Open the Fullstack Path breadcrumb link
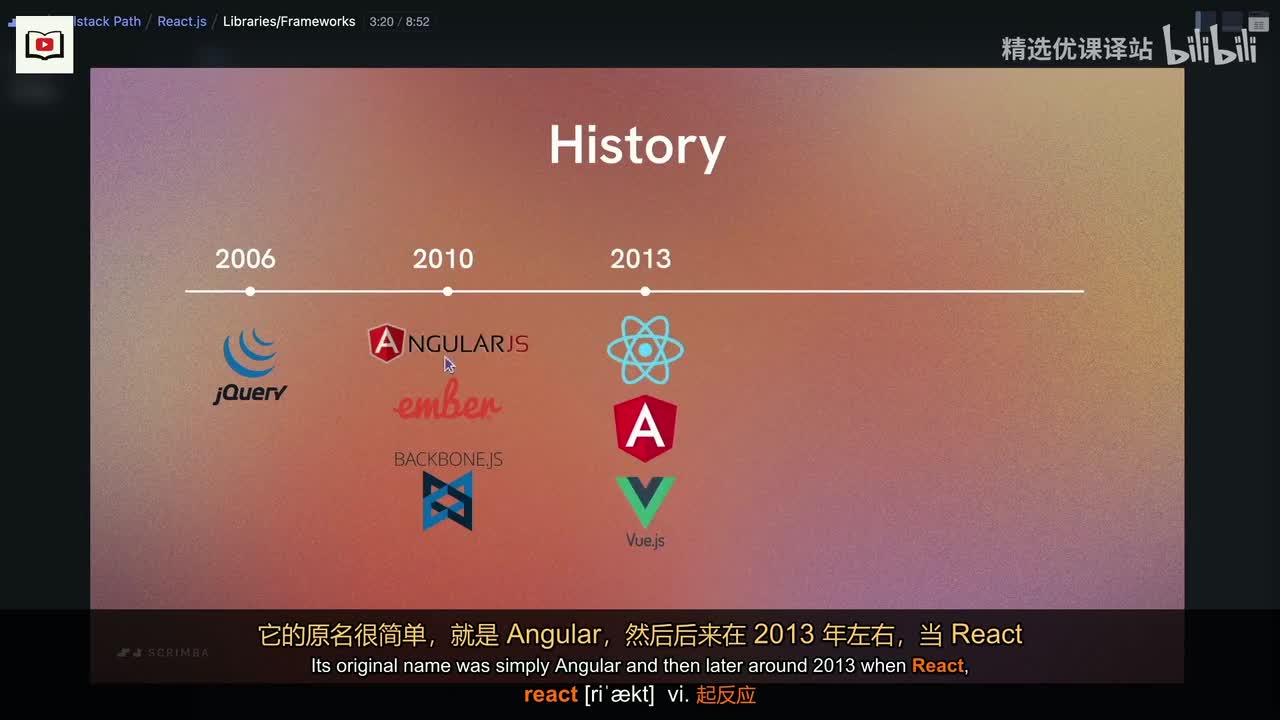 pos(106,21)
